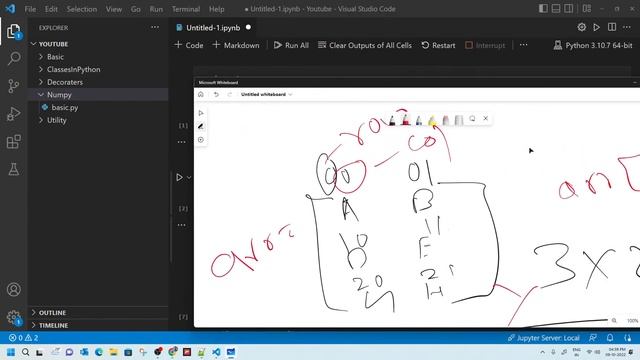Screen dimensions: 640x360
Task: Choose the inking pen tool in Whiteboard sidebar
Action: pos(201,127)
